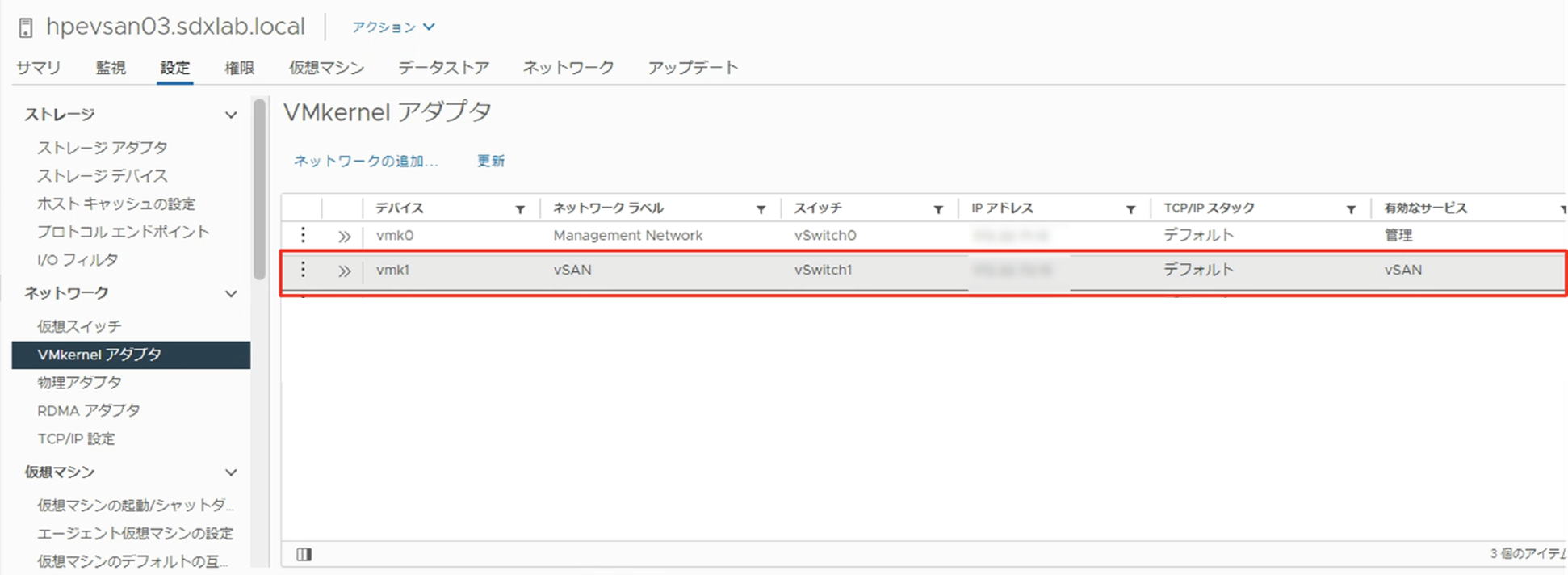Select エージェント仮想マシンの設定
1568x575 pixels.
click(x=135, y=534)
